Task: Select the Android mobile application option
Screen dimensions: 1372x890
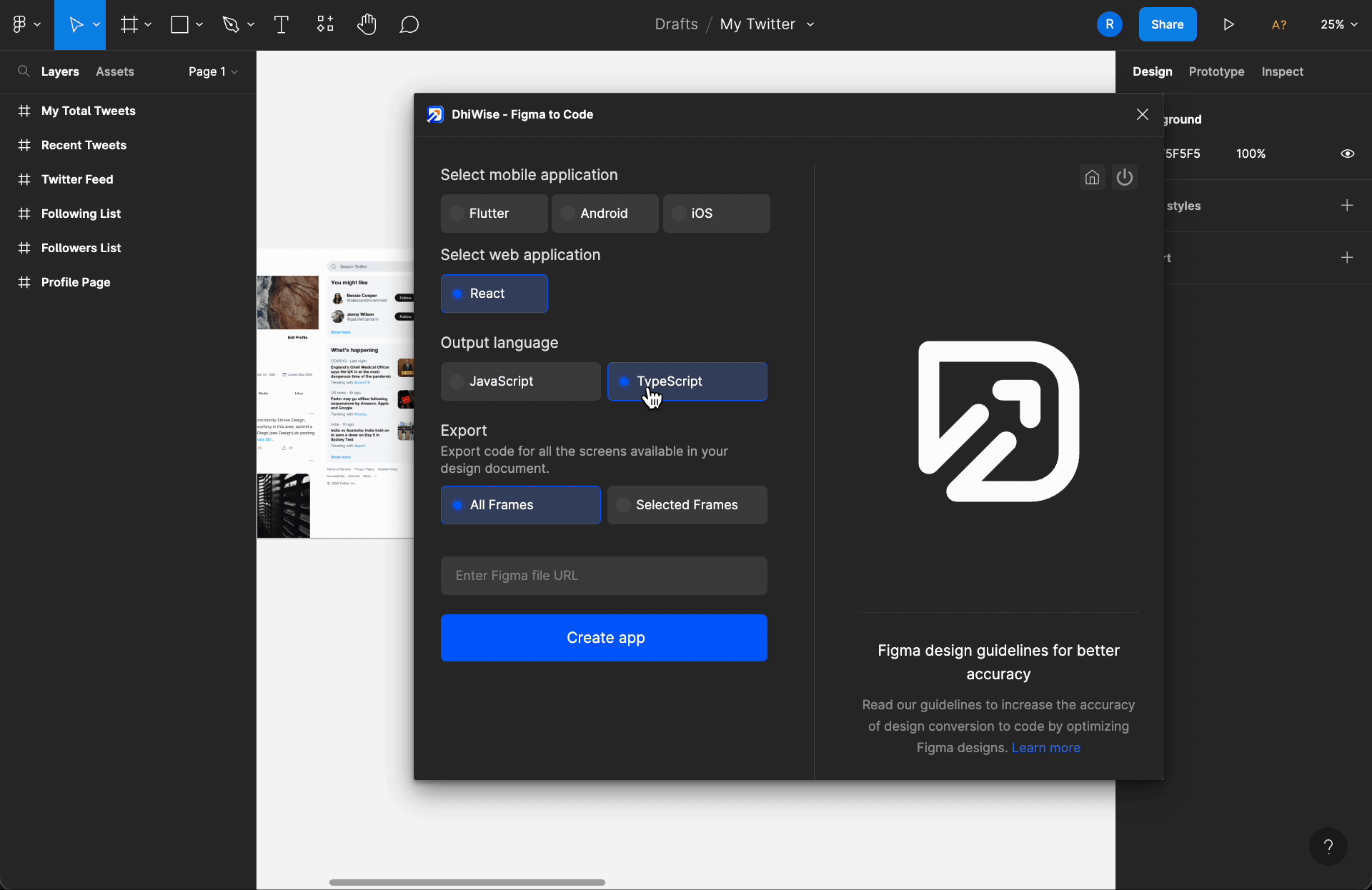Action: pos(604,213)
